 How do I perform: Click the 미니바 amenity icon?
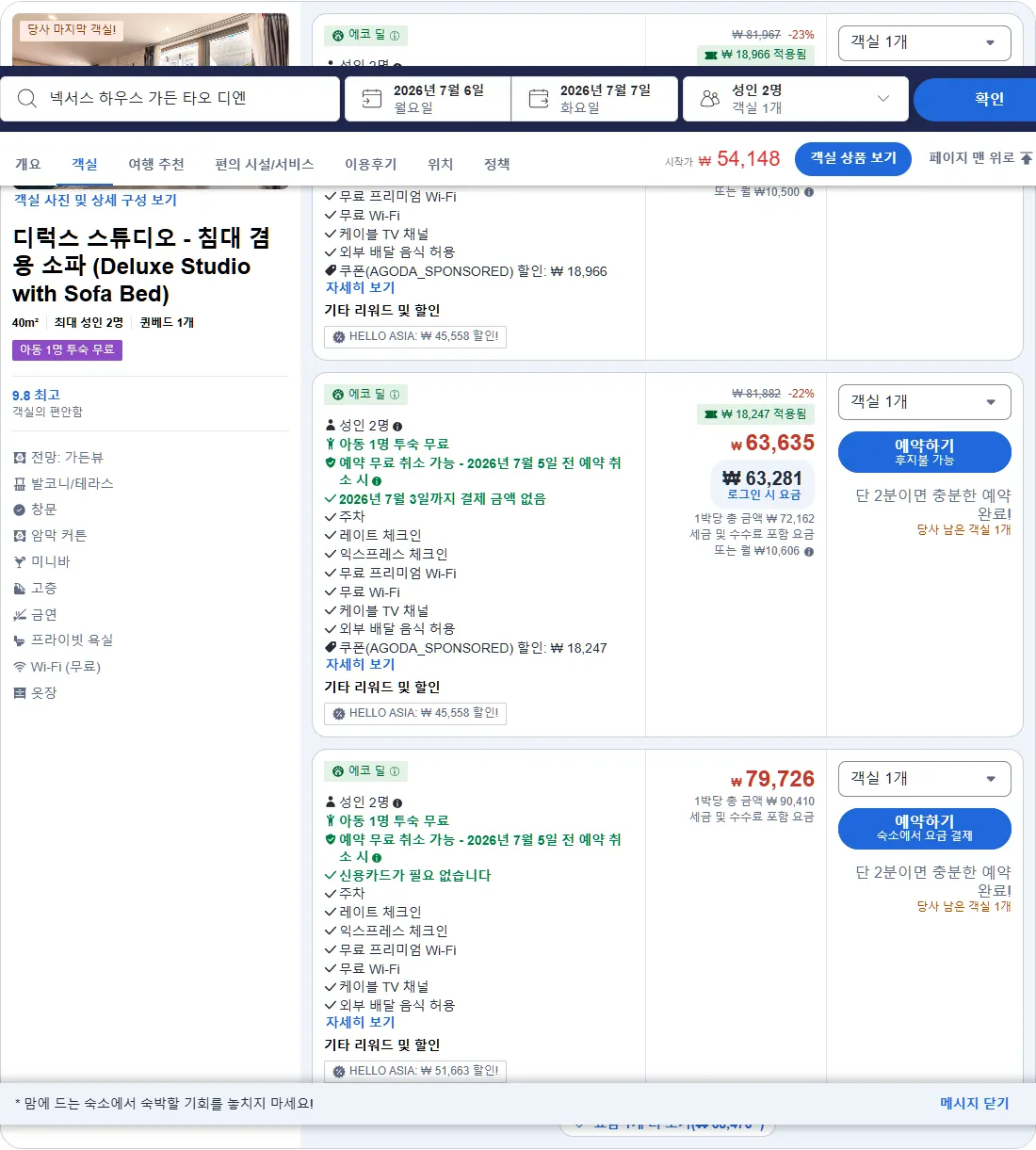point(20,561)
